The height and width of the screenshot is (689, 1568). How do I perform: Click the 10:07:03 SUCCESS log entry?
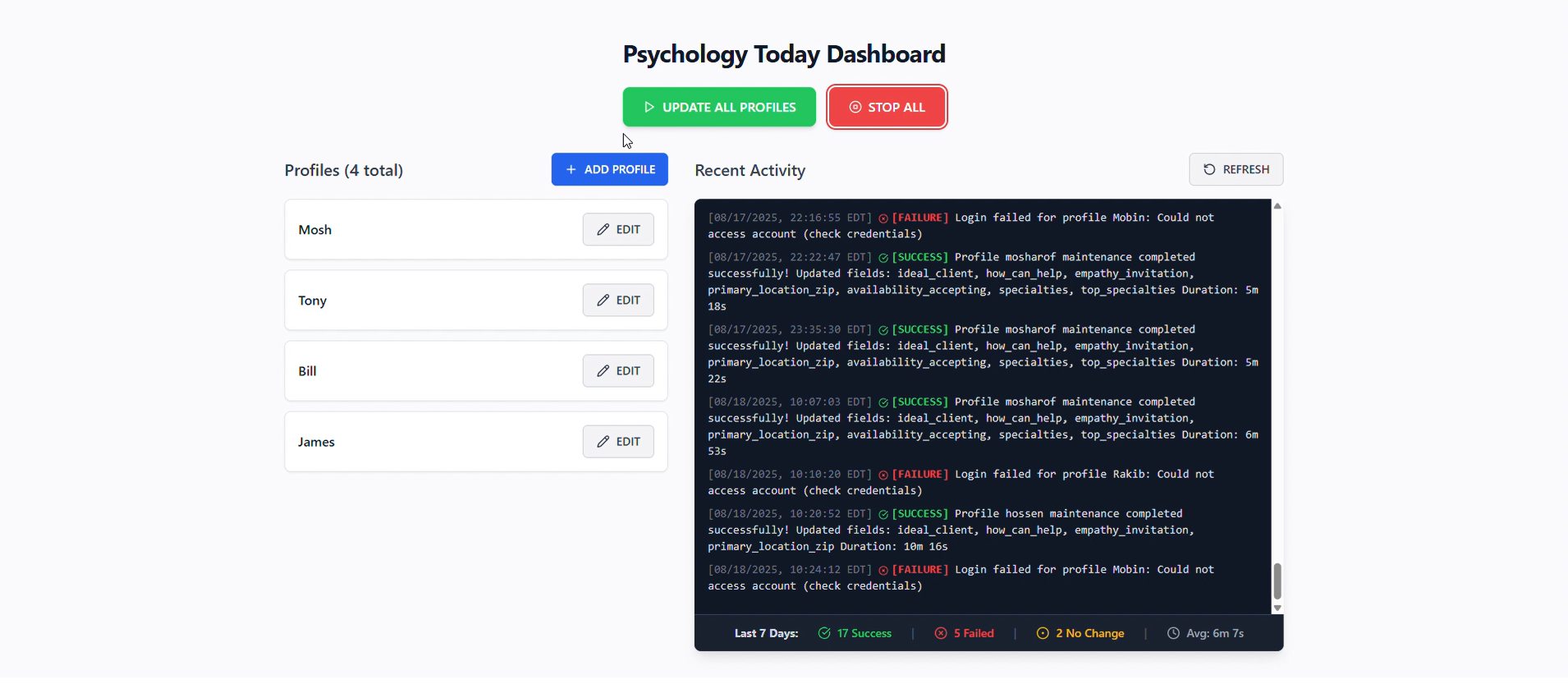(x=983, y=426)
